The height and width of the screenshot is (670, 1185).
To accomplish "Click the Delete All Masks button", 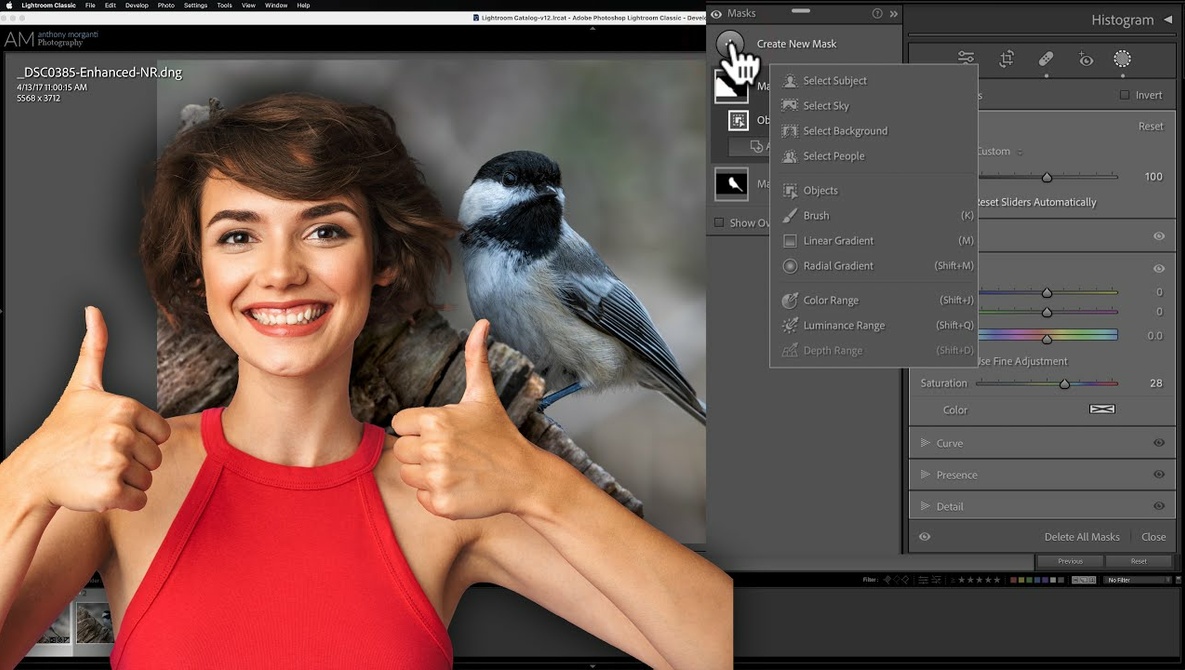I will [x=1082, y=536].
